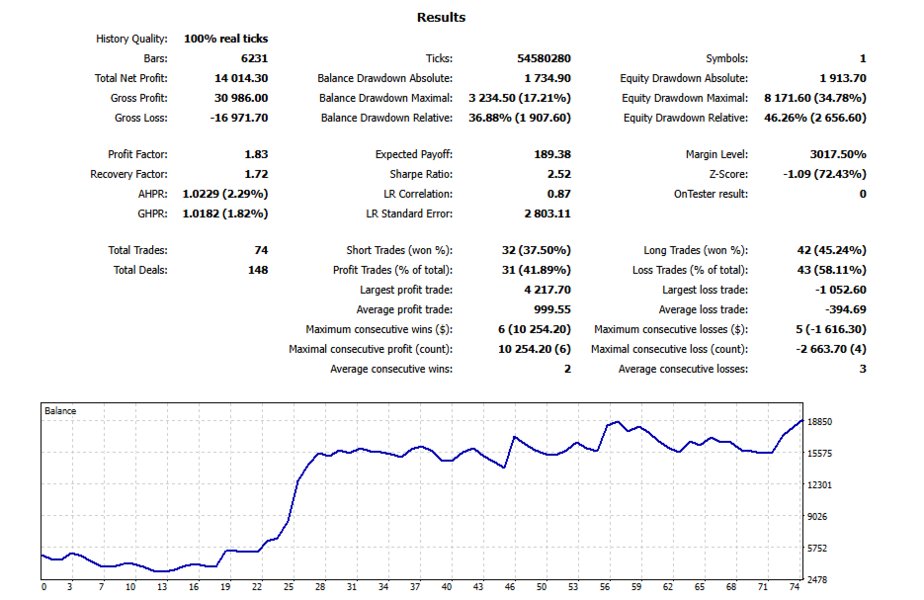Click the Sharpe Ratio value 2.52
The width and height of the screenshot is (924, 600).
coord(559,174)
